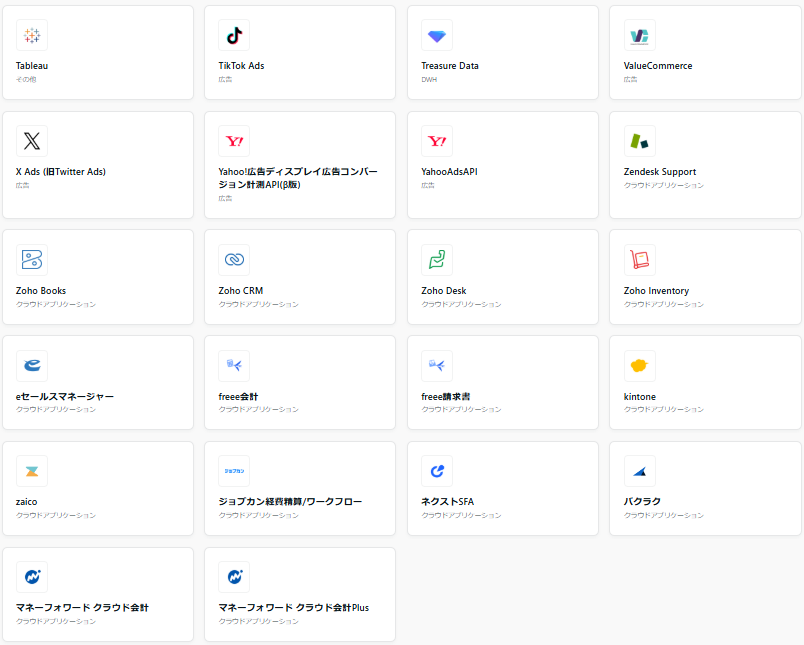Click the マネーフォワード クラウド会計Plus logo icon
Viewport: 804px width, 645px height.
234,577
